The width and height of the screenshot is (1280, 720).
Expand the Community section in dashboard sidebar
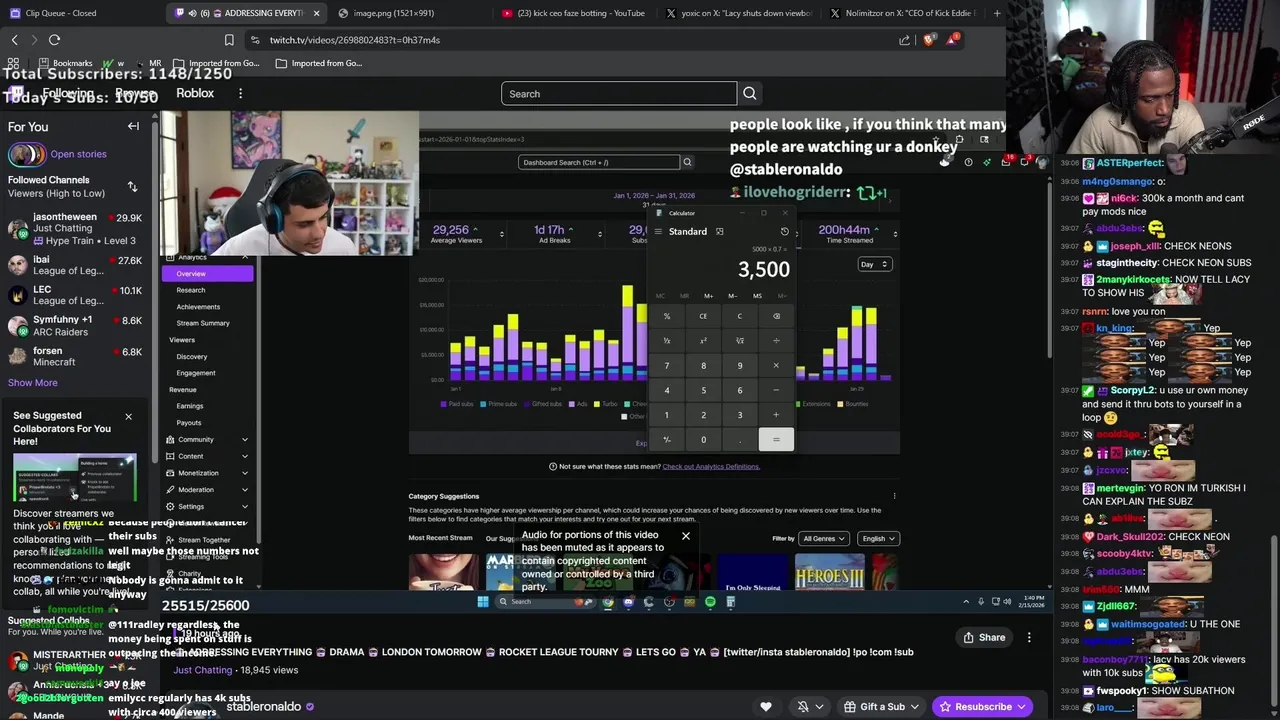208,440
